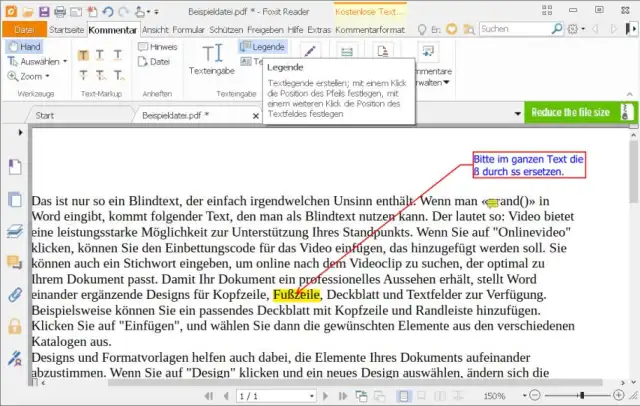Click the print icon in quick access toolbar
640x406 pixels.
coord(60,11)
